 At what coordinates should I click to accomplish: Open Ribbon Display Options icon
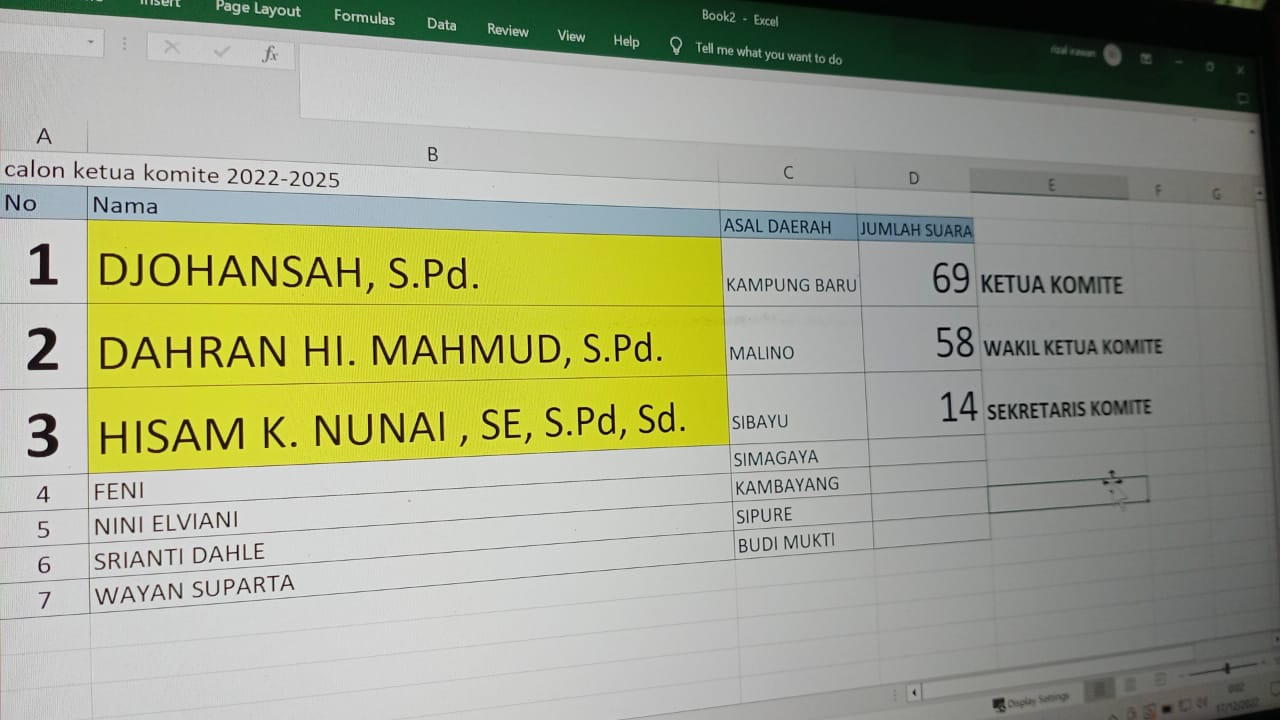pyautogui.click(x=1146, y=59)
